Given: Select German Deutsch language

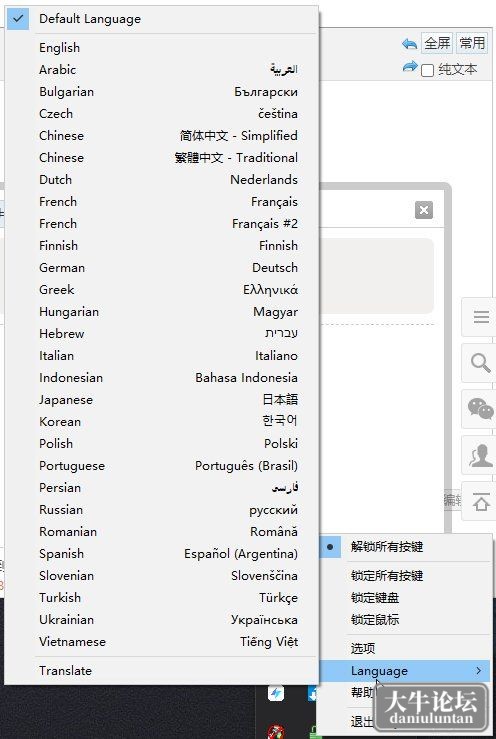Looking at the screenshot, I should pyautogui.click(x=162, y=268).
